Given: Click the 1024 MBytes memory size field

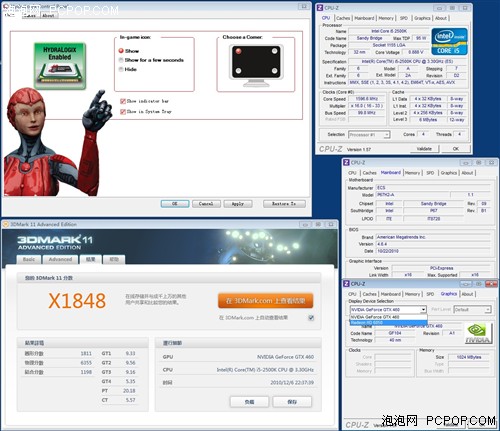Looking at the screenshot, I should click(469, 357).
